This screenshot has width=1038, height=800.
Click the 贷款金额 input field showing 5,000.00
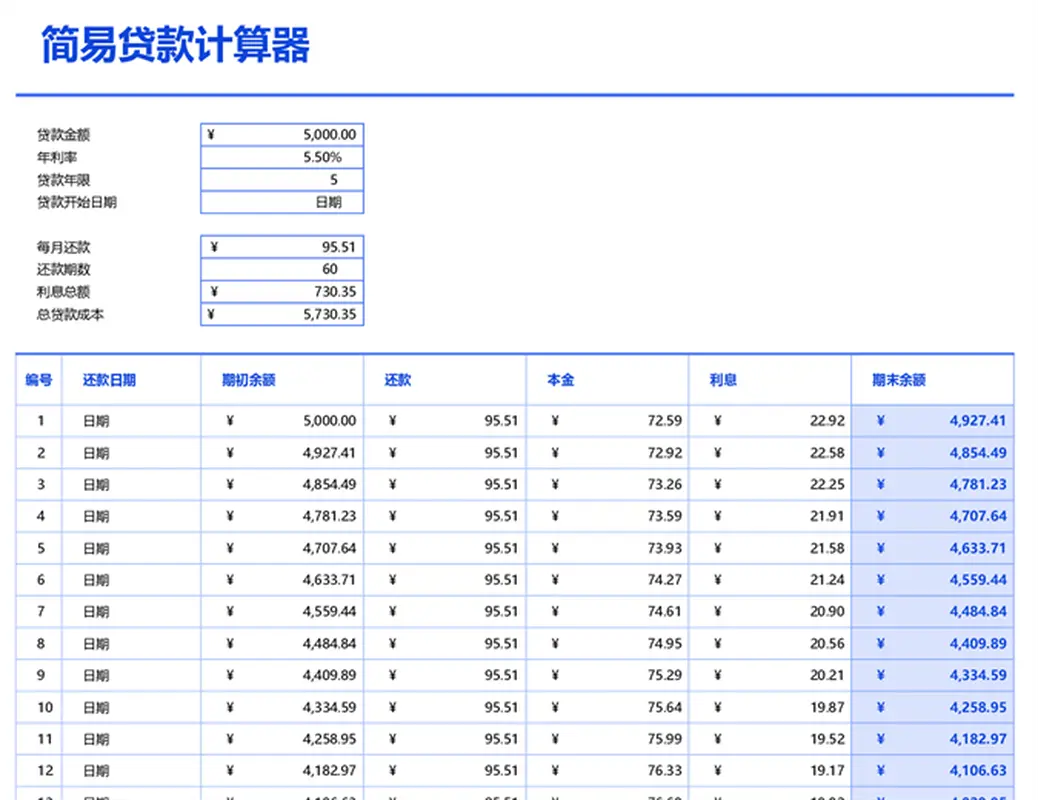(x=281, y=134)
